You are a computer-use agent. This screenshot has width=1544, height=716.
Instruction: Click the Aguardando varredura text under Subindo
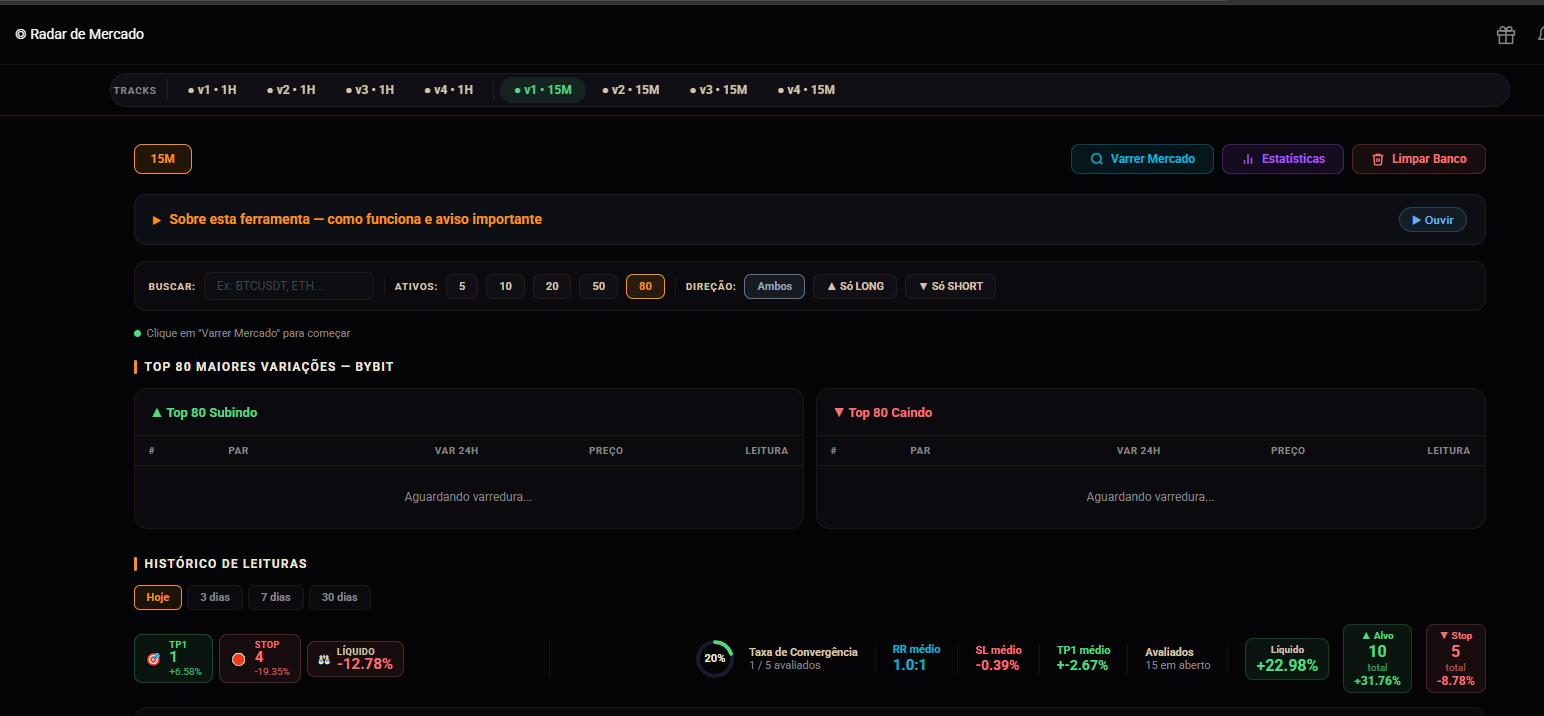(468, 497)
